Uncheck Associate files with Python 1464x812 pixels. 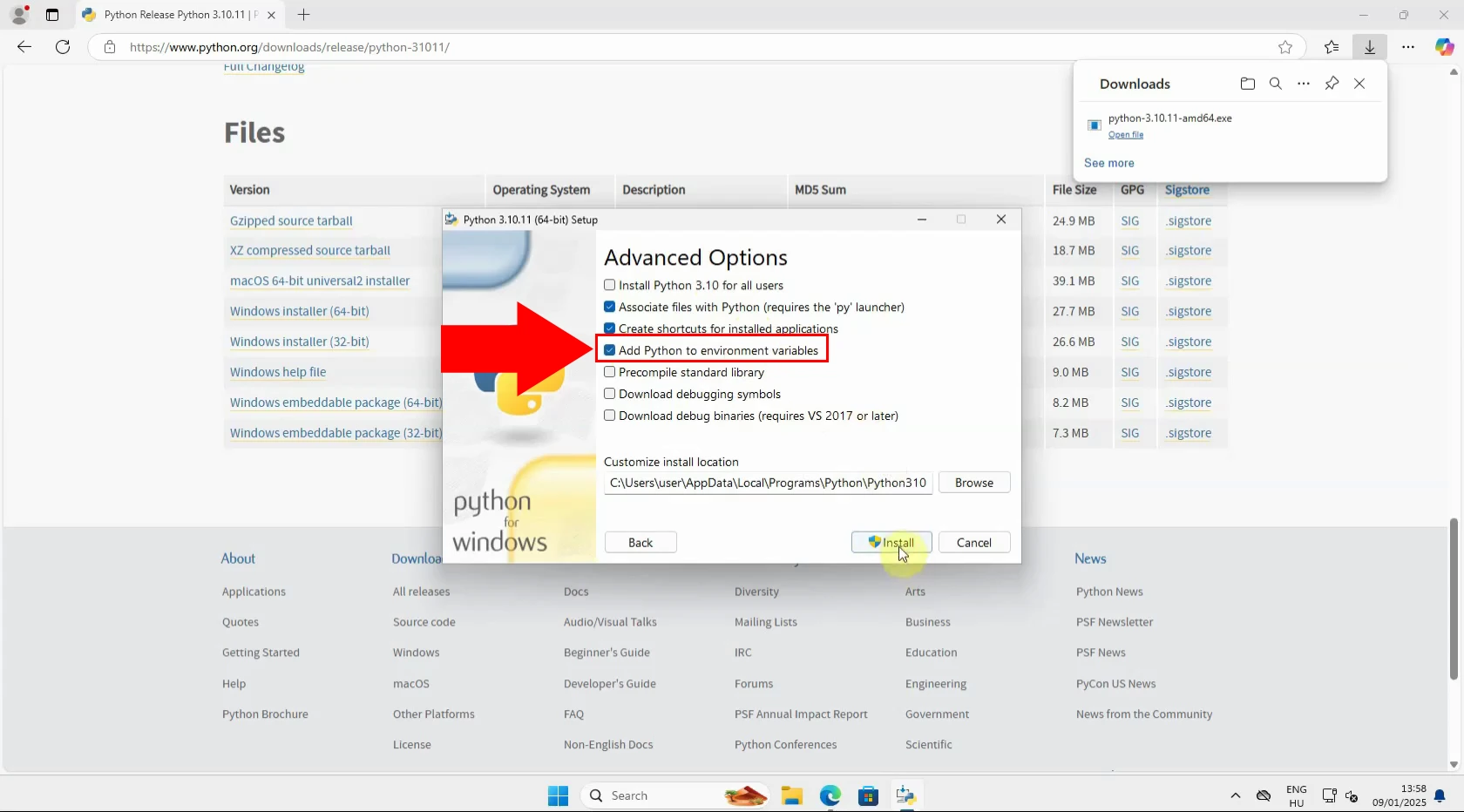[610, 307]
